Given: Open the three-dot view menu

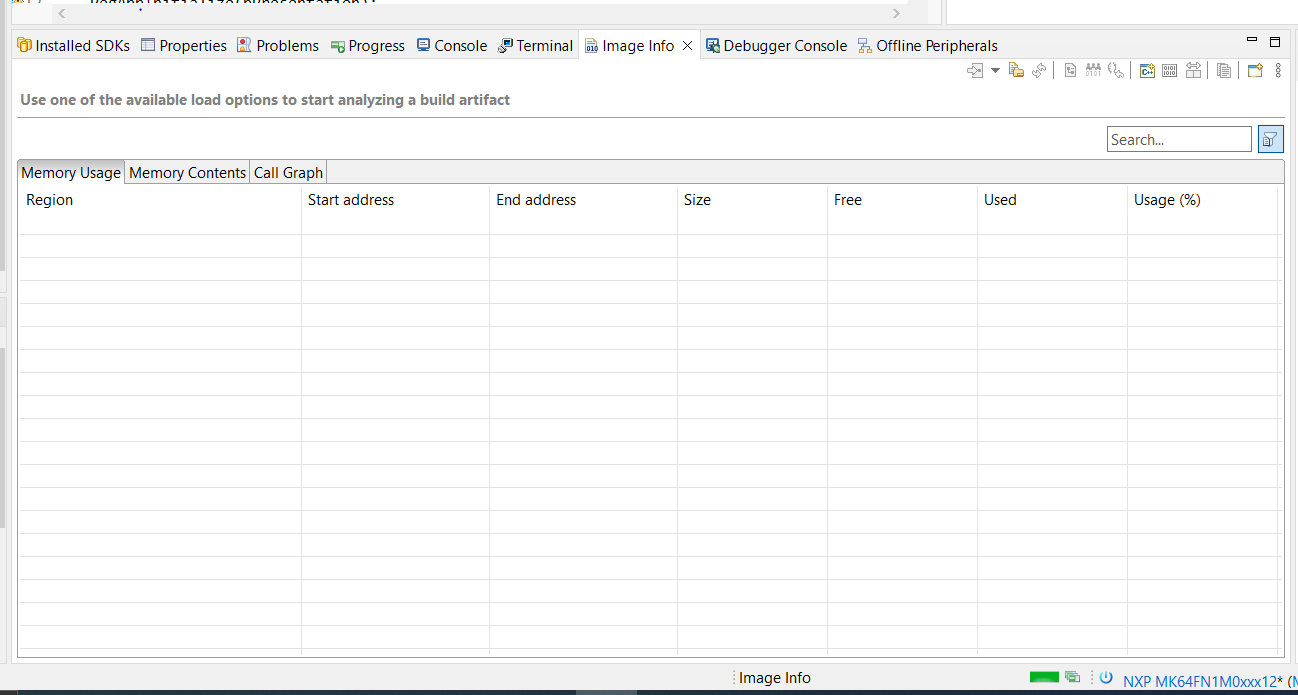Looking at the screenshot, I should point(1278,71).
